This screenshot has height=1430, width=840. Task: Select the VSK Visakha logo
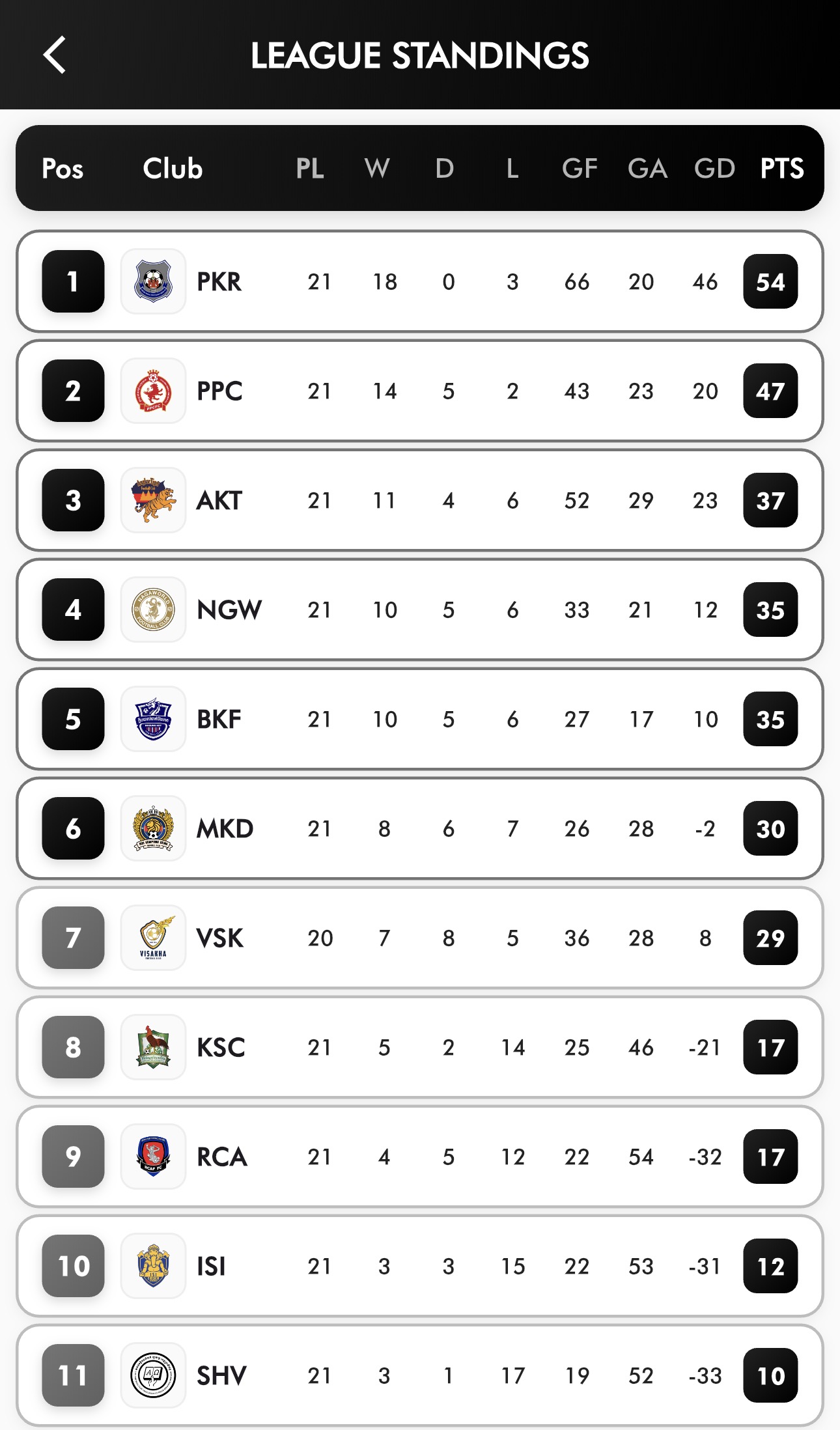pyautogui.click(x=153, y=938)
